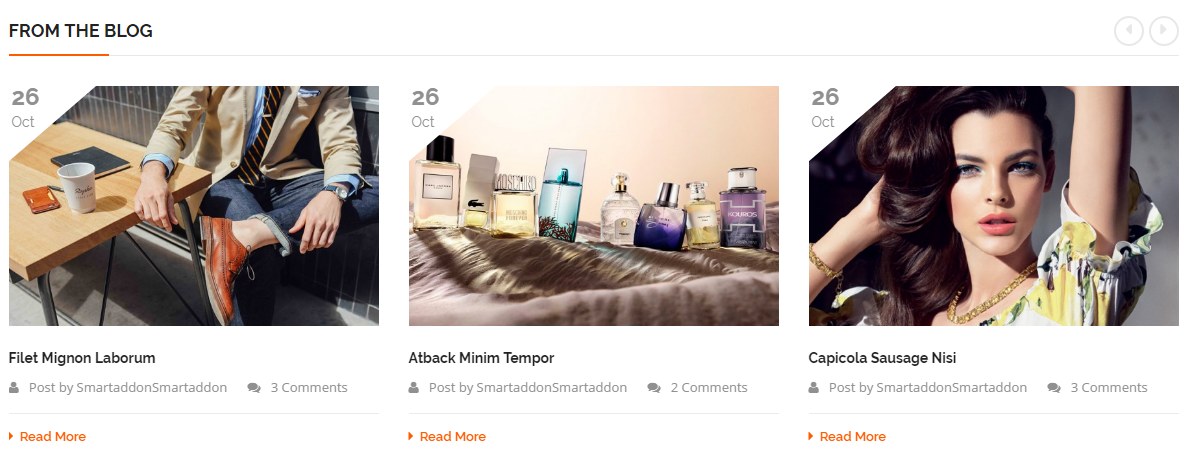
Task: Click Read More under Capicola Sausage Nisi
Action: pos(852,436)
